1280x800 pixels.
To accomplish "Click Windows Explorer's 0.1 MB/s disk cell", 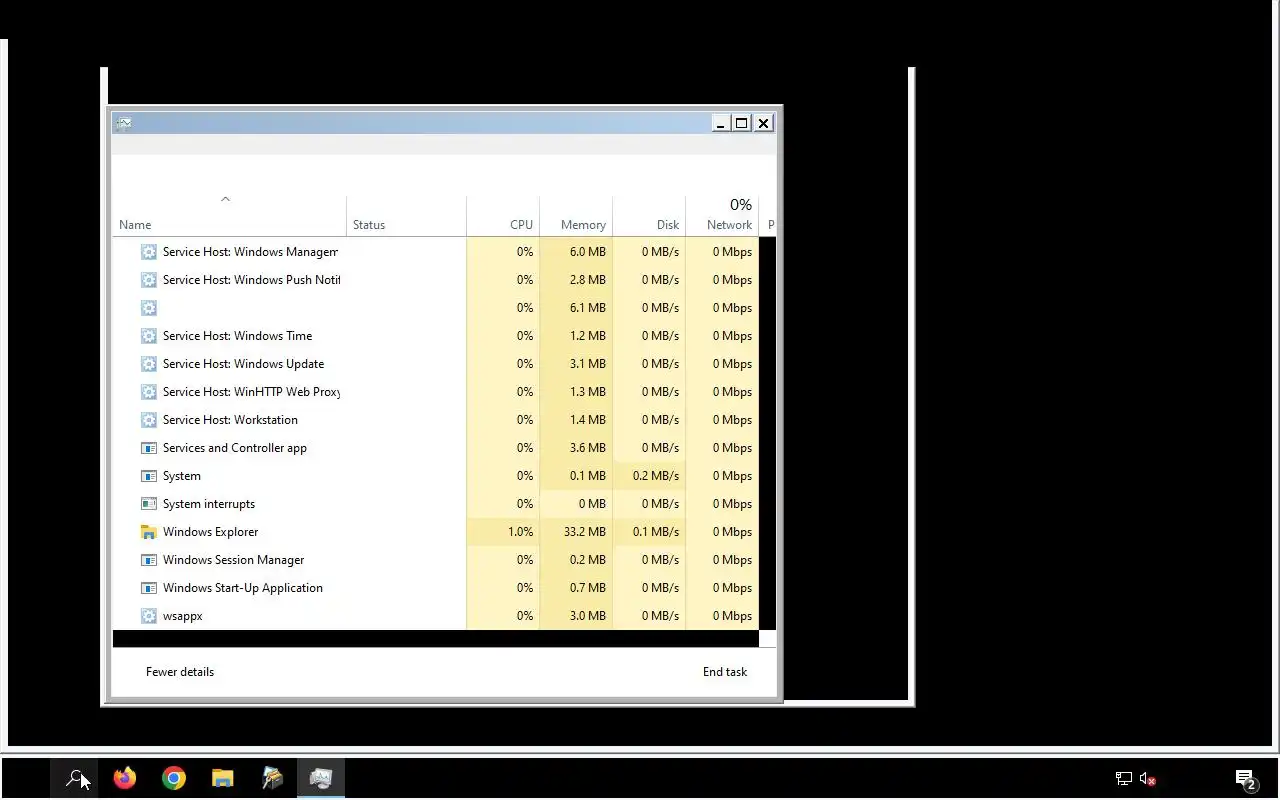I will (x=649, y=532).
